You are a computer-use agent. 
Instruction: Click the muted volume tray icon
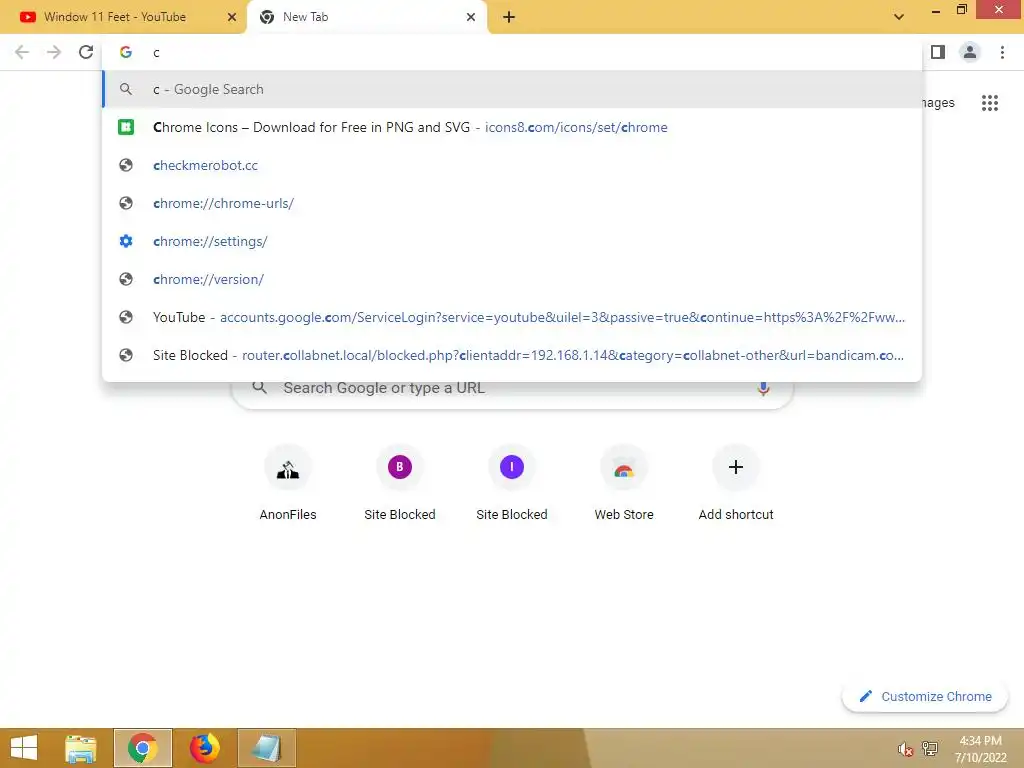point(904,749)
